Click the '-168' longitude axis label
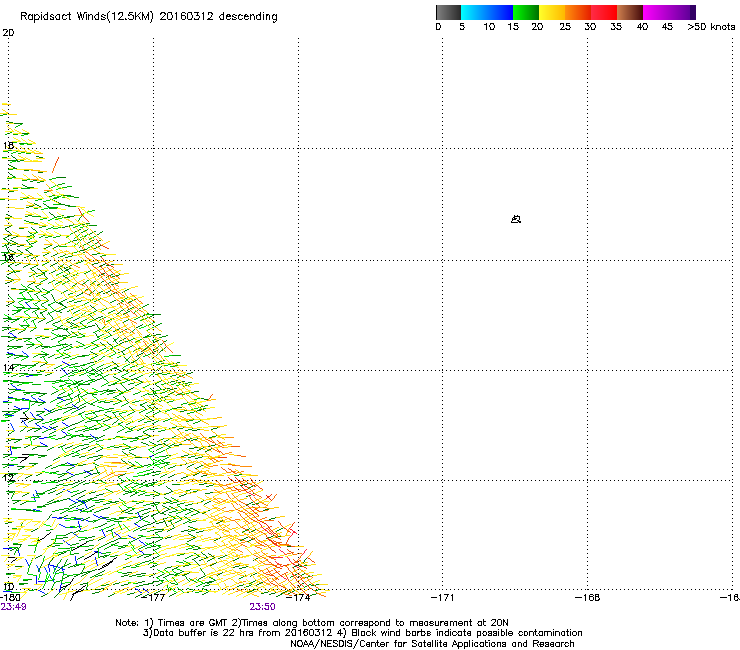 [x=588, y=598]
